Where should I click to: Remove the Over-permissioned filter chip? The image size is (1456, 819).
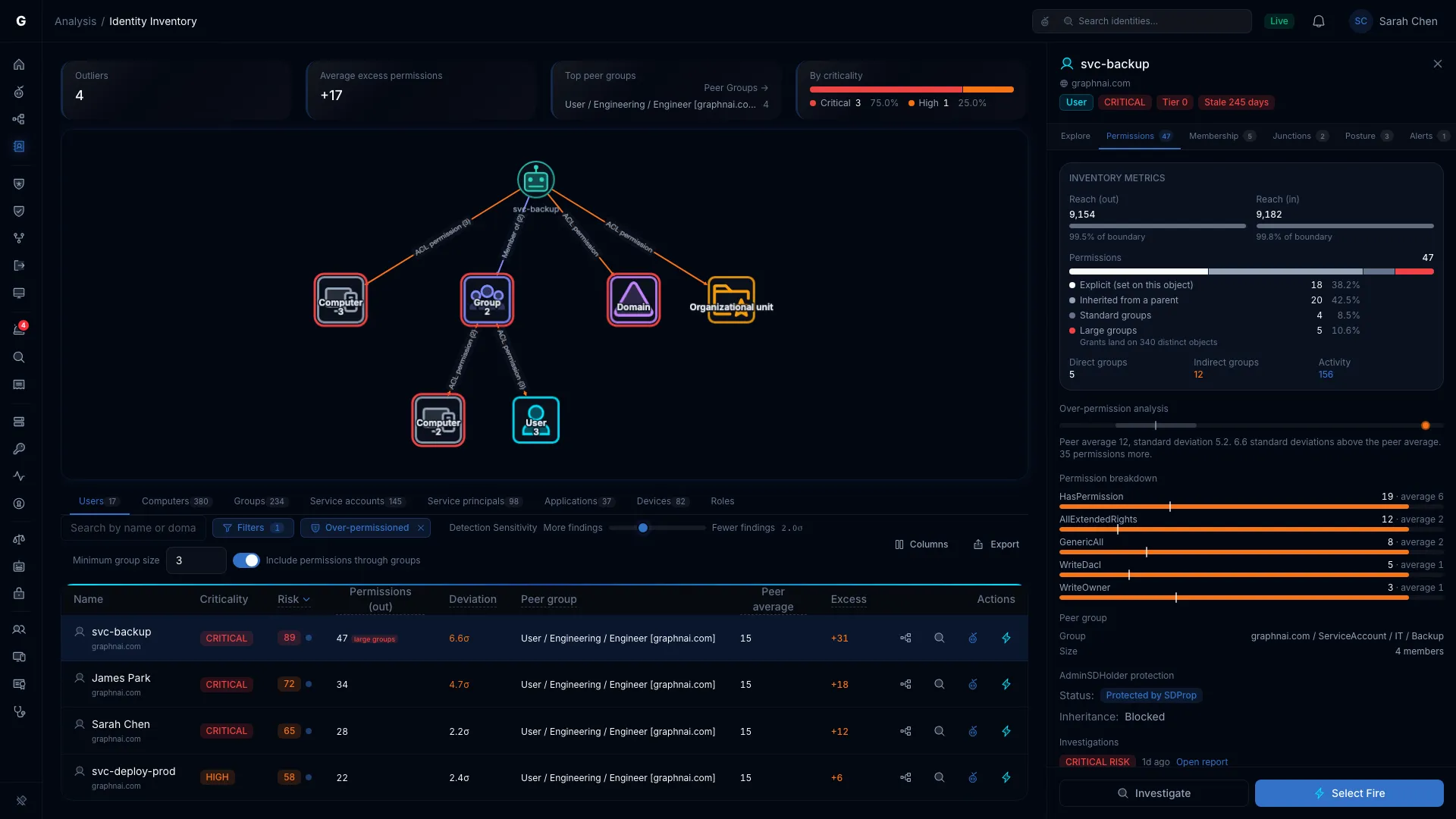[x=421, y=528]
